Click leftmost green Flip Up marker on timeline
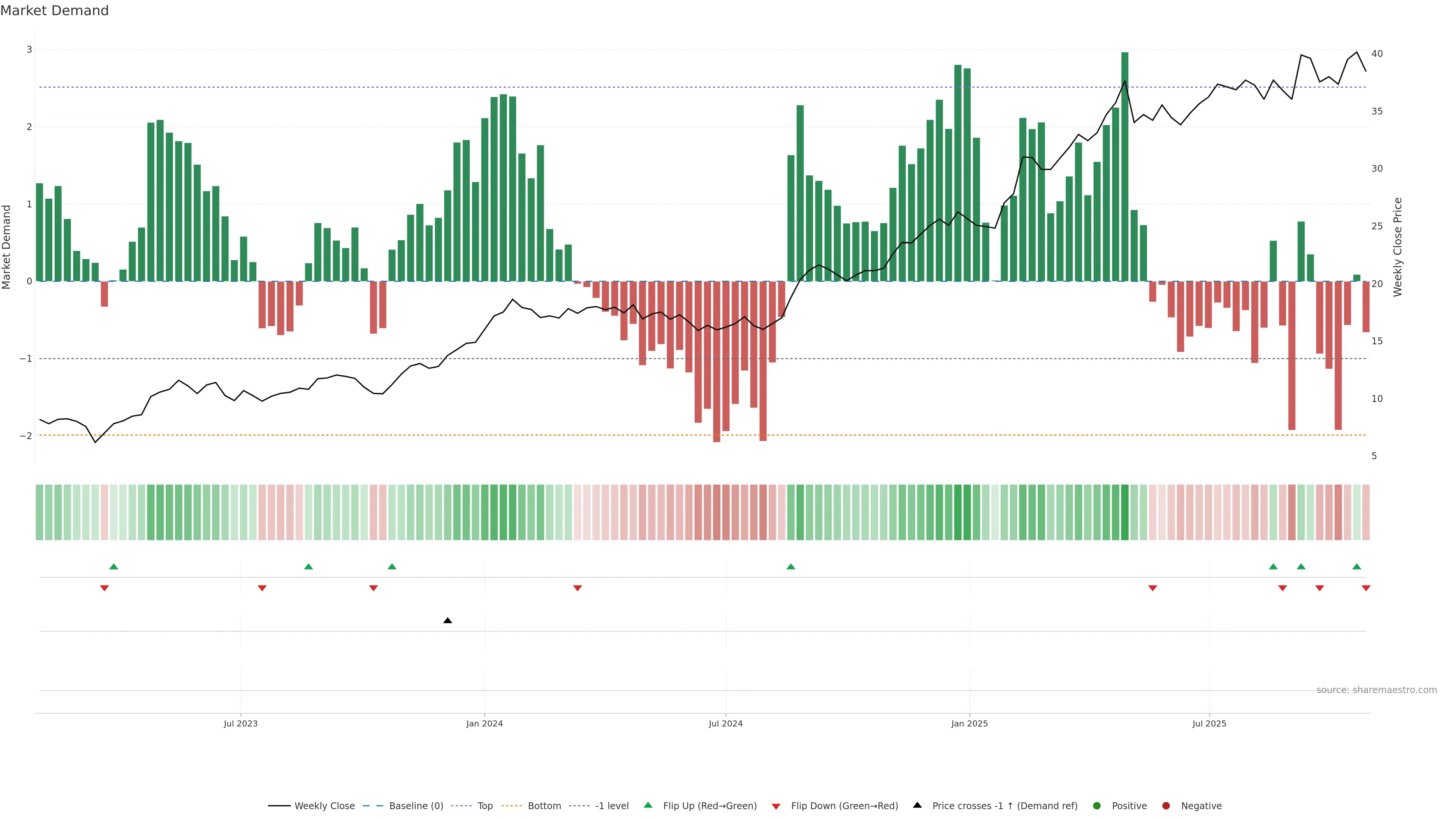The height and width of the screenshot is (819, 1456). 114,566
